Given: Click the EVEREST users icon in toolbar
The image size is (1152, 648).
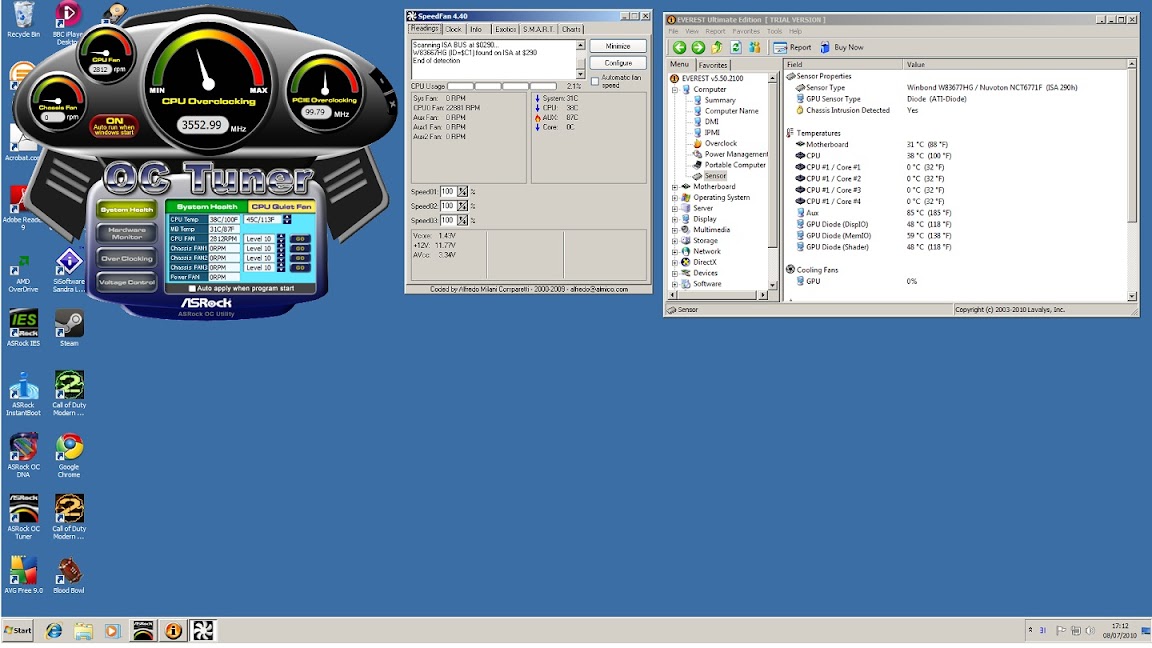Looking at the screenshot, I should pos(755,48).
